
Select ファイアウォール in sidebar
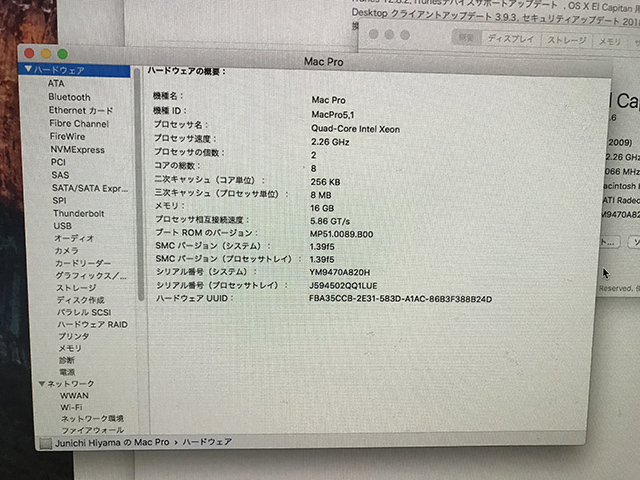tap(93, 430)
